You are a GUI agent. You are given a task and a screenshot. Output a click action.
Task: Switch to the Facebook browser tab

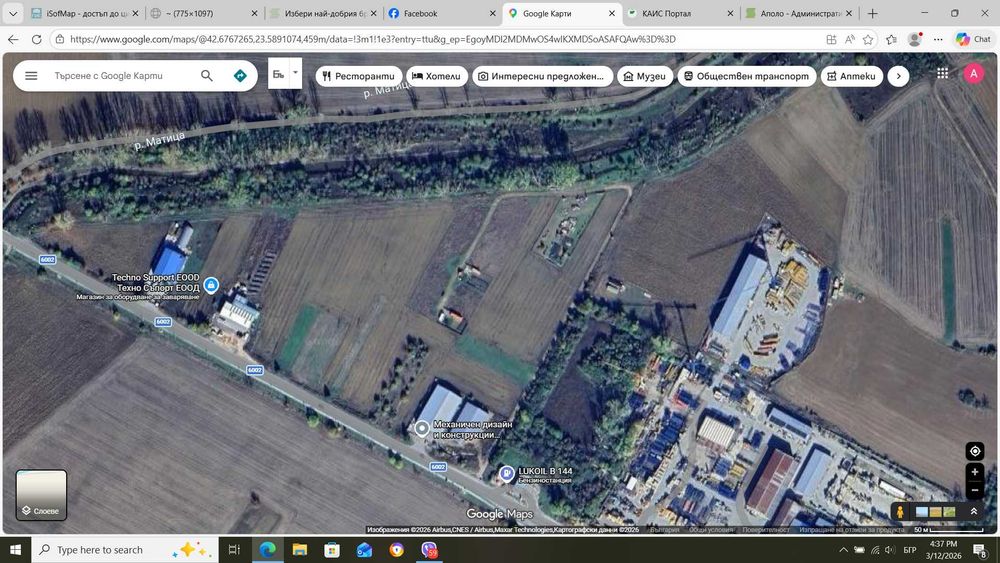click(441, 13)
